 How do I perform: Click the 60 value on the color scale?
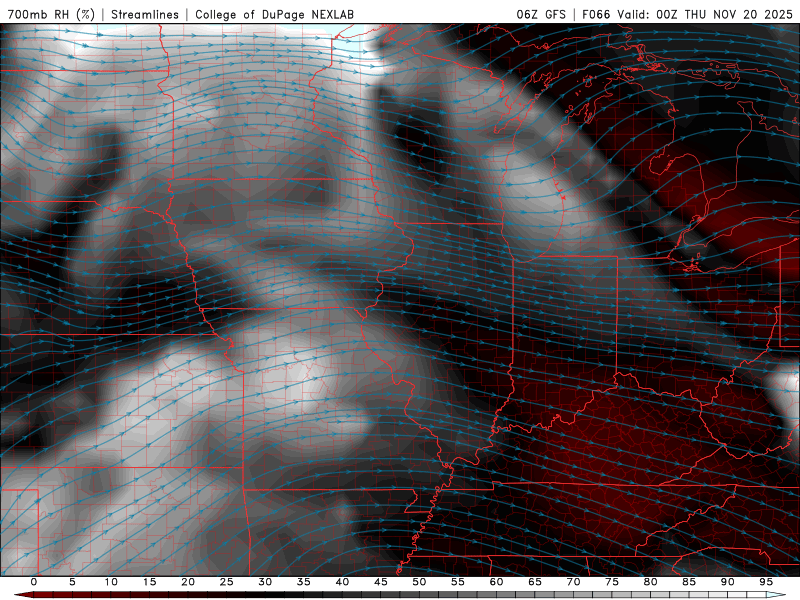496,582
